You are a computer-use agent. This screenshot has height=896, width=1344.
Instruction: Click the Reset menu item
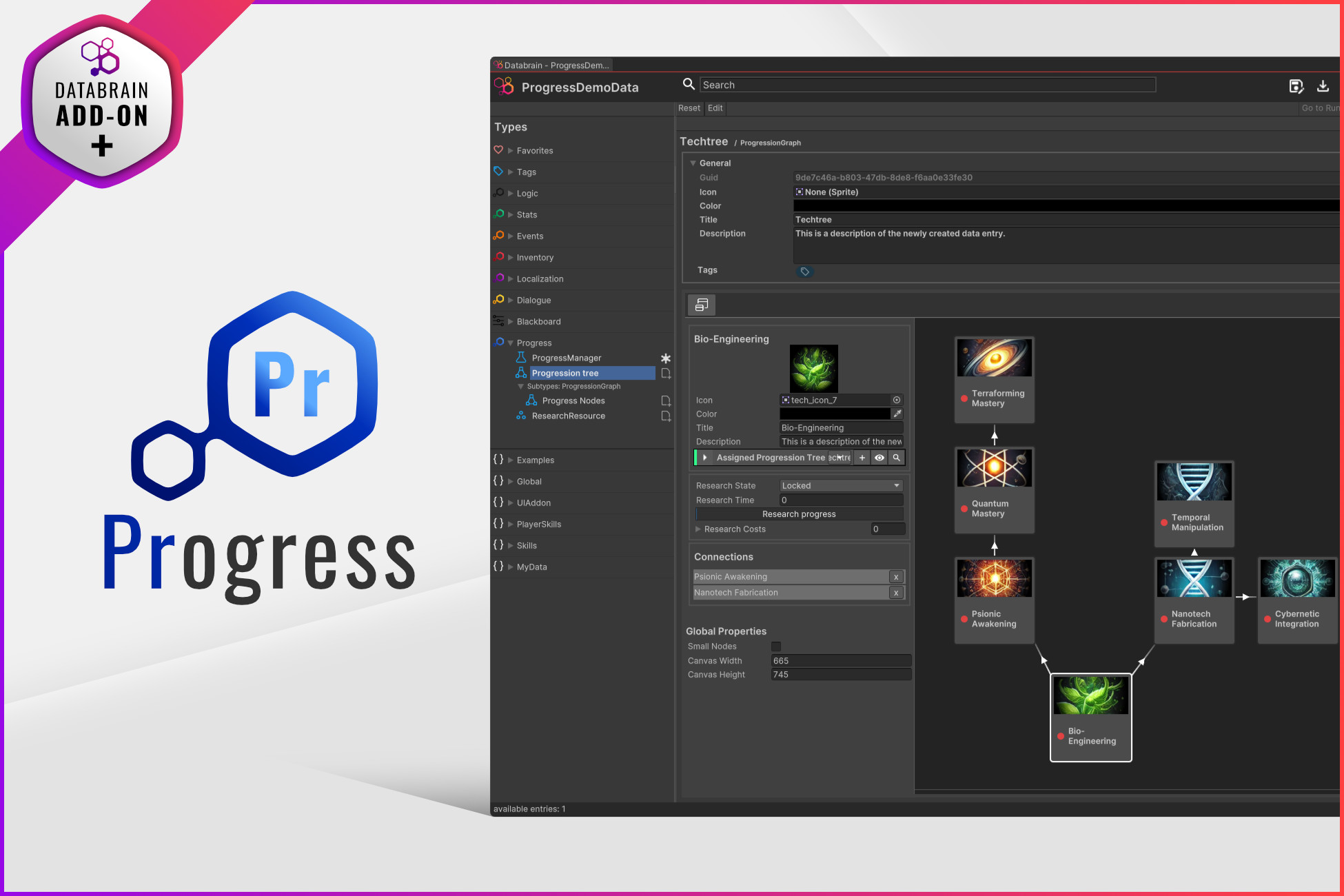689,108
